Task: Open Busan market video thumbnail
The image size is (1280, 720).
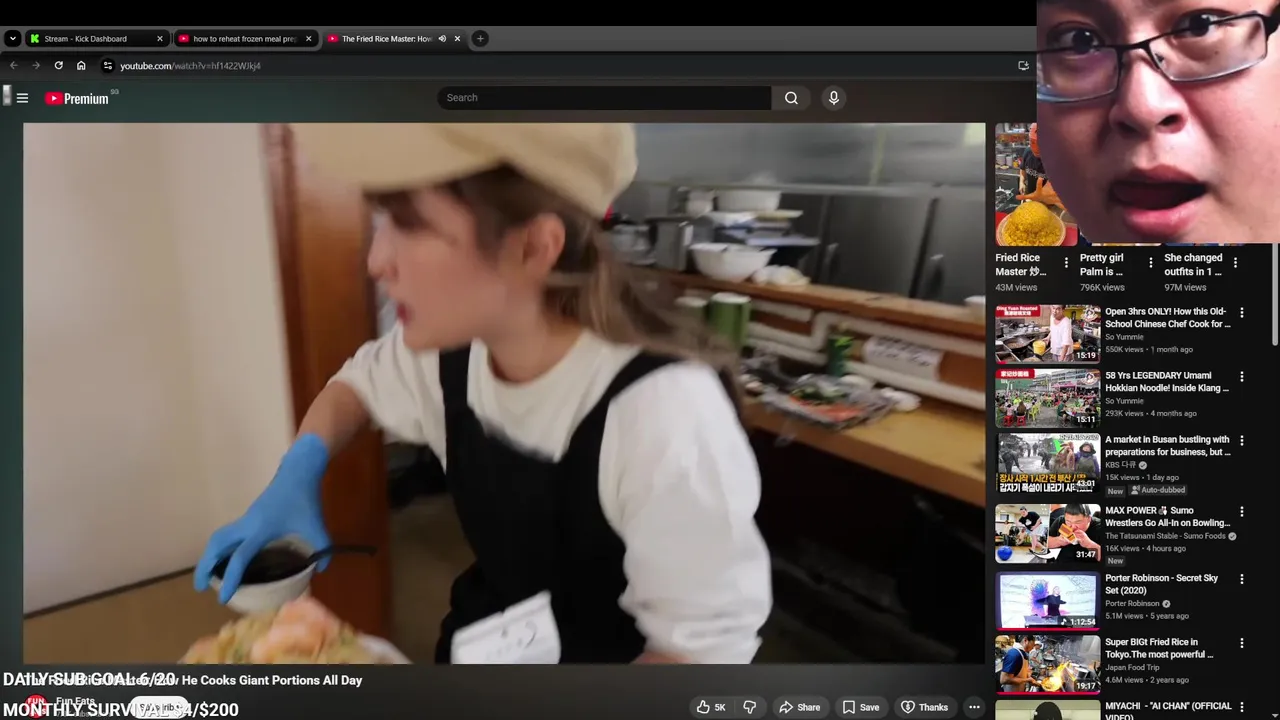Action: pos(1047,463)
